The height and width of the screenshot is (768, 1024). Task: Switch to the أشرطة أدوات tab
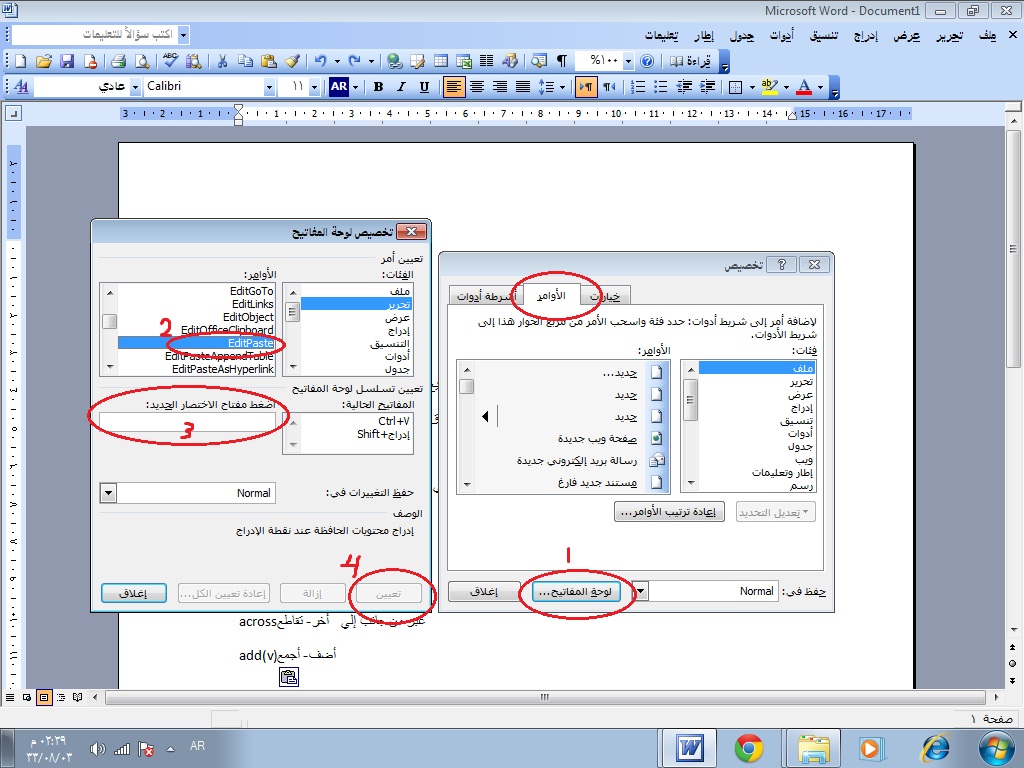(486, 296)
